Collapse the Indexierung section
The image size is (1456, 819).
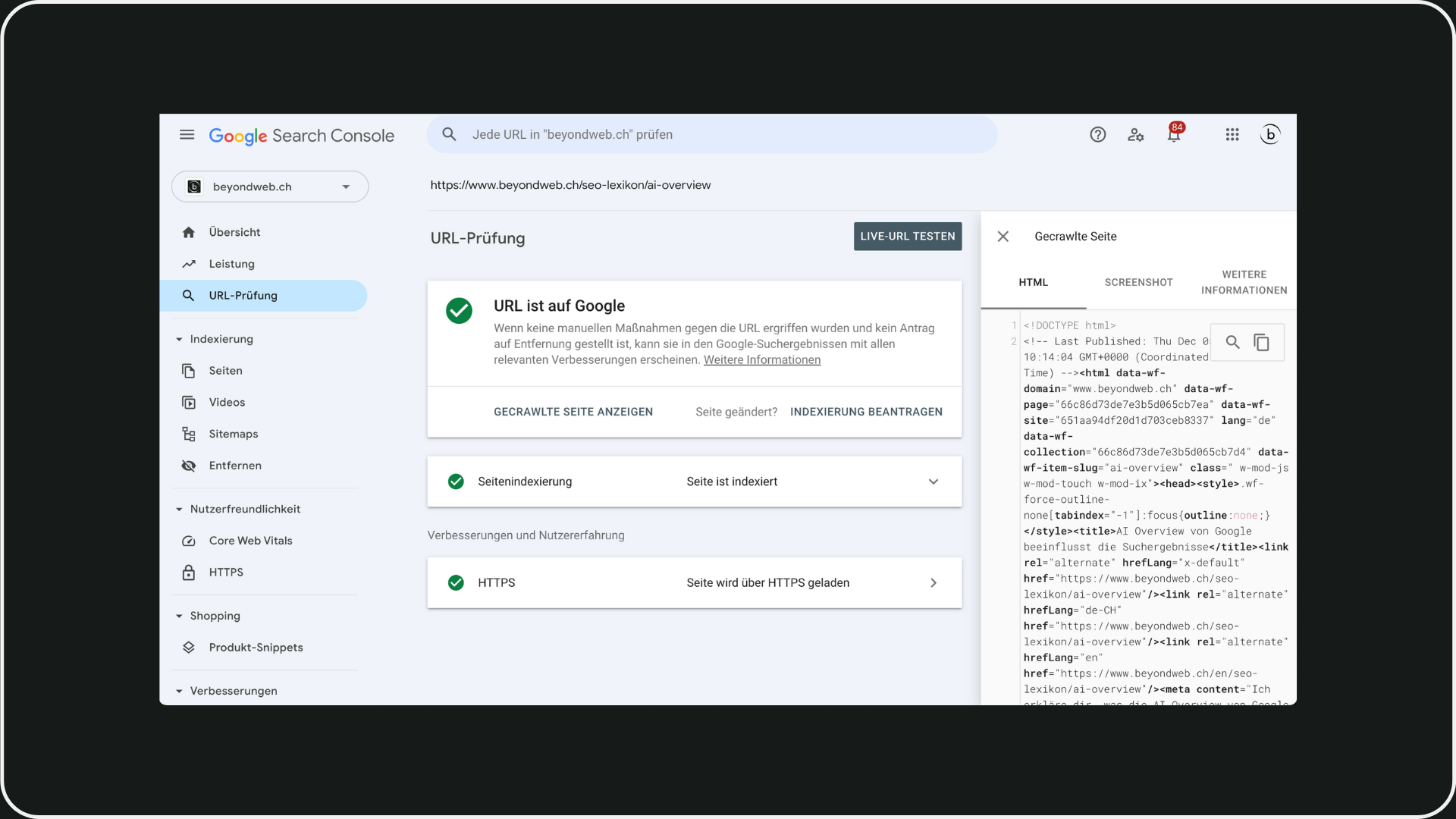(179, 339)
